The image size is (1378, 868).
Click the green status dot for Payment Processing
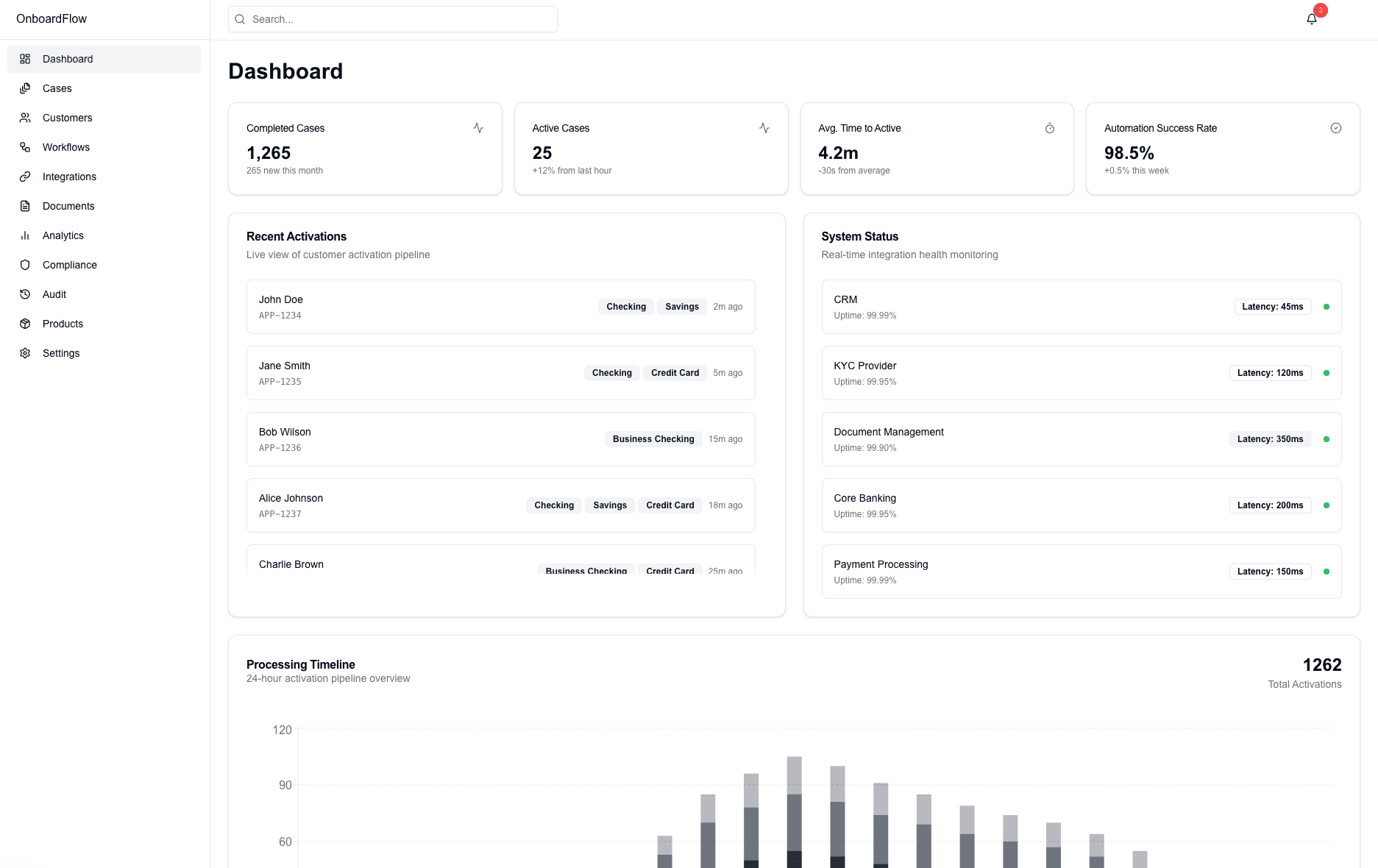(1326, 572)
